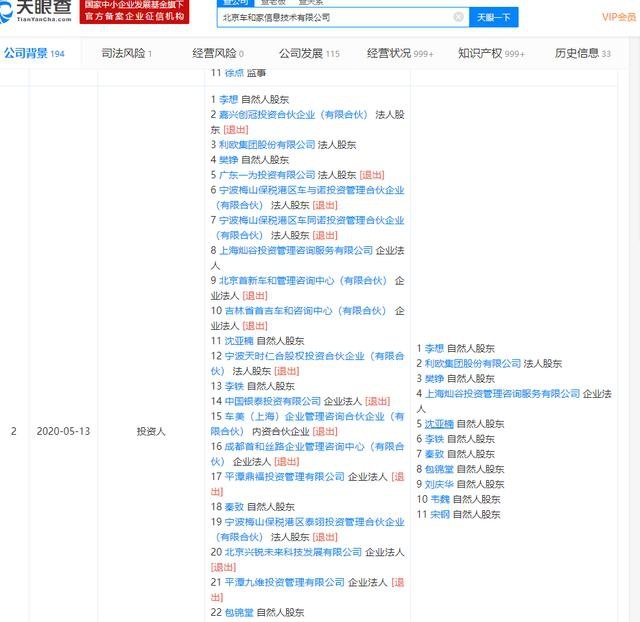Click the red 官方备案企业征信机构 banner
This screenshot has width=640, height=622.
coord(134,11)
